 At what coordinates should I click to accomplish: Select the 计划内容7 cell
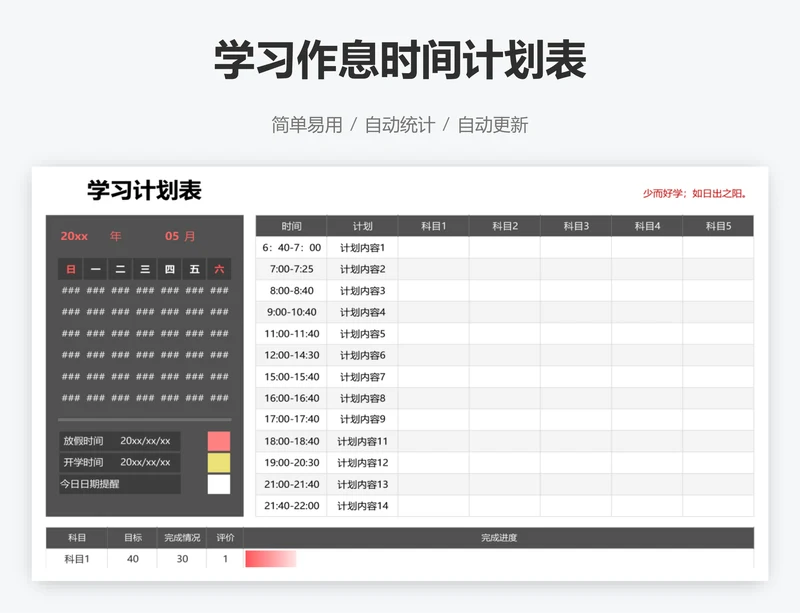[362, 377]
